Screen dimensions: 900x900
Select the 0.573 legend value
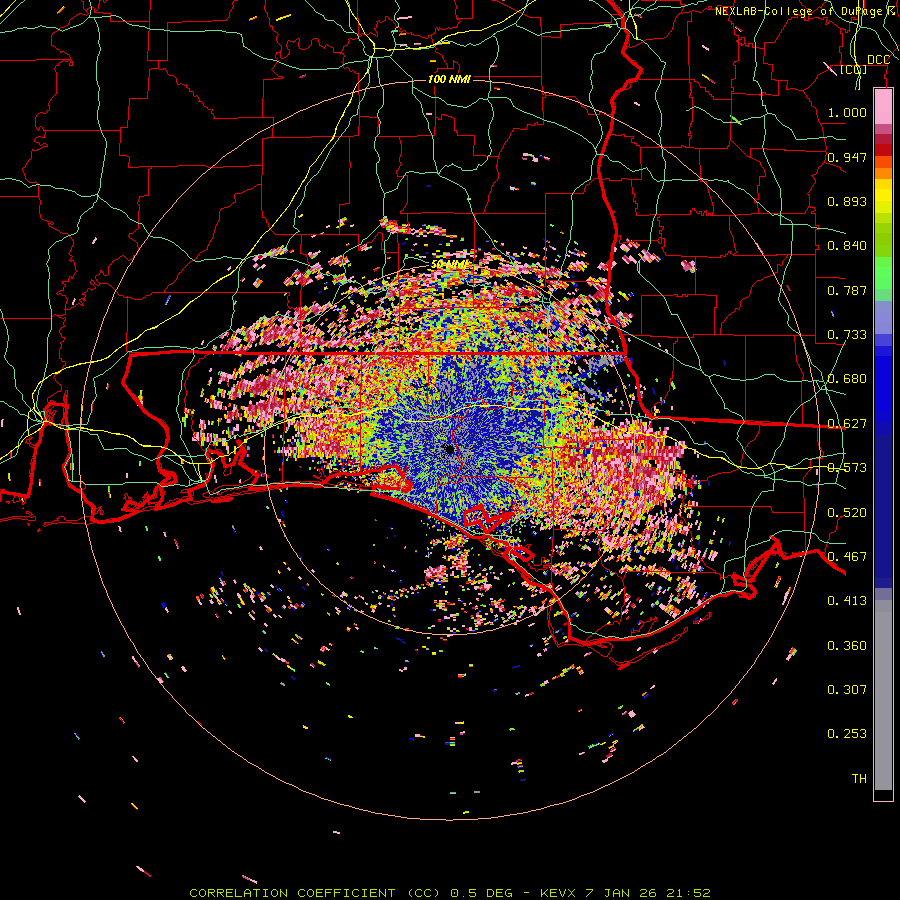(x=847, y=468)
